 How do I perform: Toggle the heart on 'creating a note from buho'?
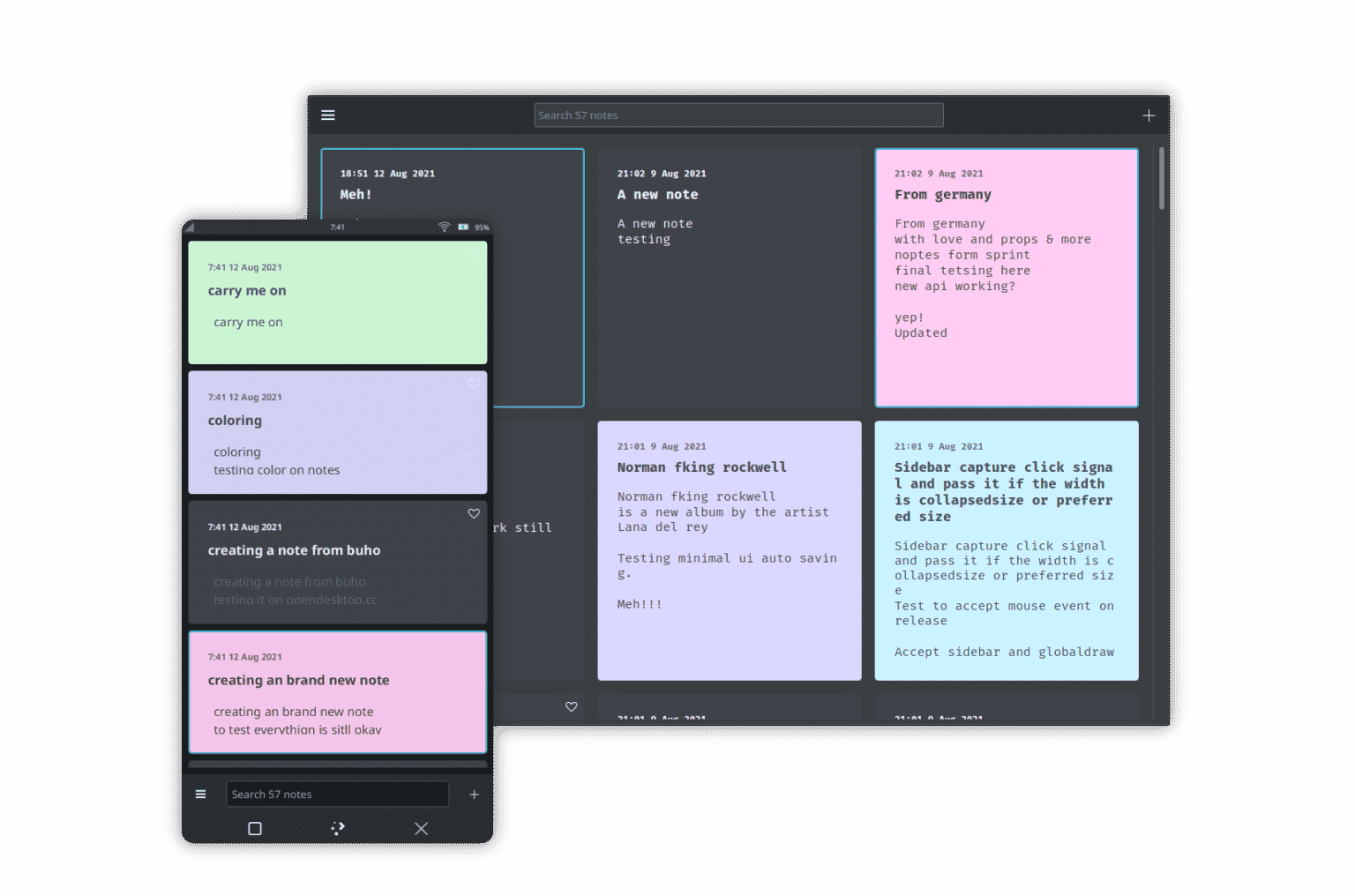474,513
